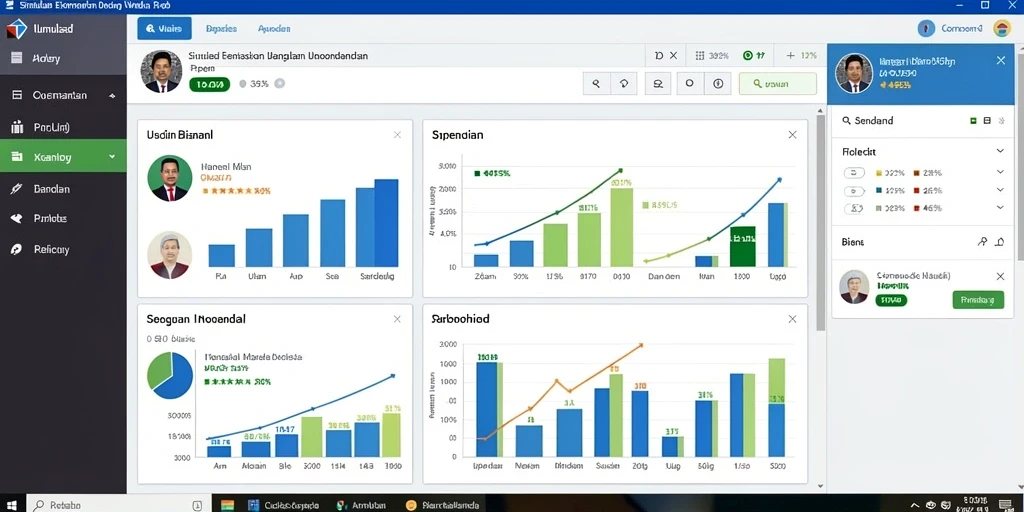The height and width of the screenshot is (512, 1024).
Task: Click the dashboard vertical scrollbar
Action: point(821,223)
